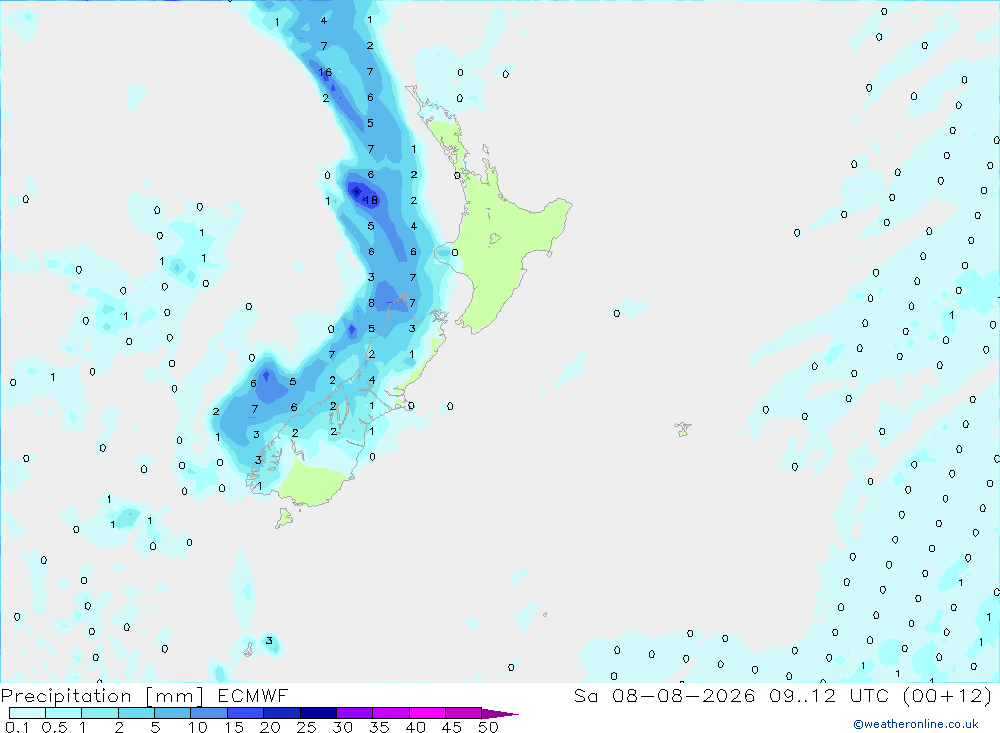Viewport: 1000px width, 733px height.
Task: Click the 'ECMWF' model label
Action: coord(253,695)
